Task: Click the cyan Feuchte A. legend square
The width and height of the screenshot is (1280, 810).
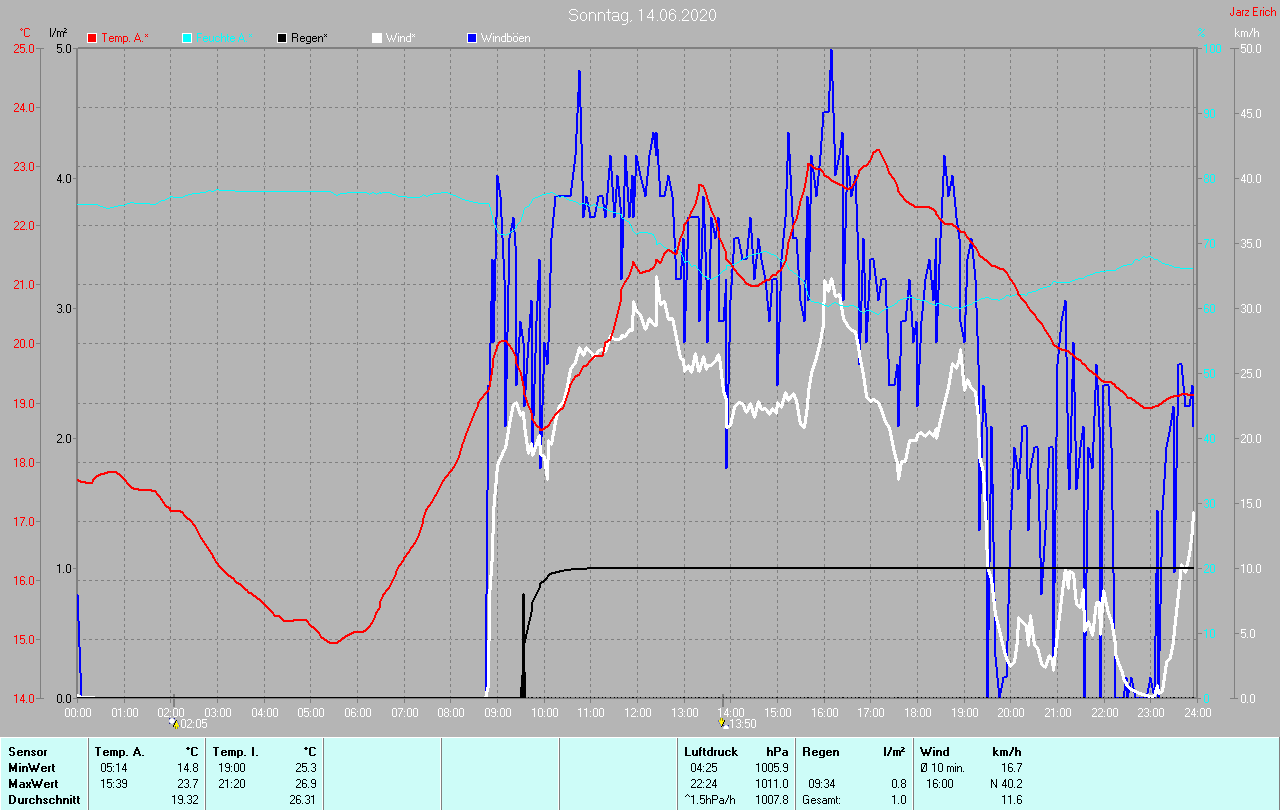Action: pos(187,38)
